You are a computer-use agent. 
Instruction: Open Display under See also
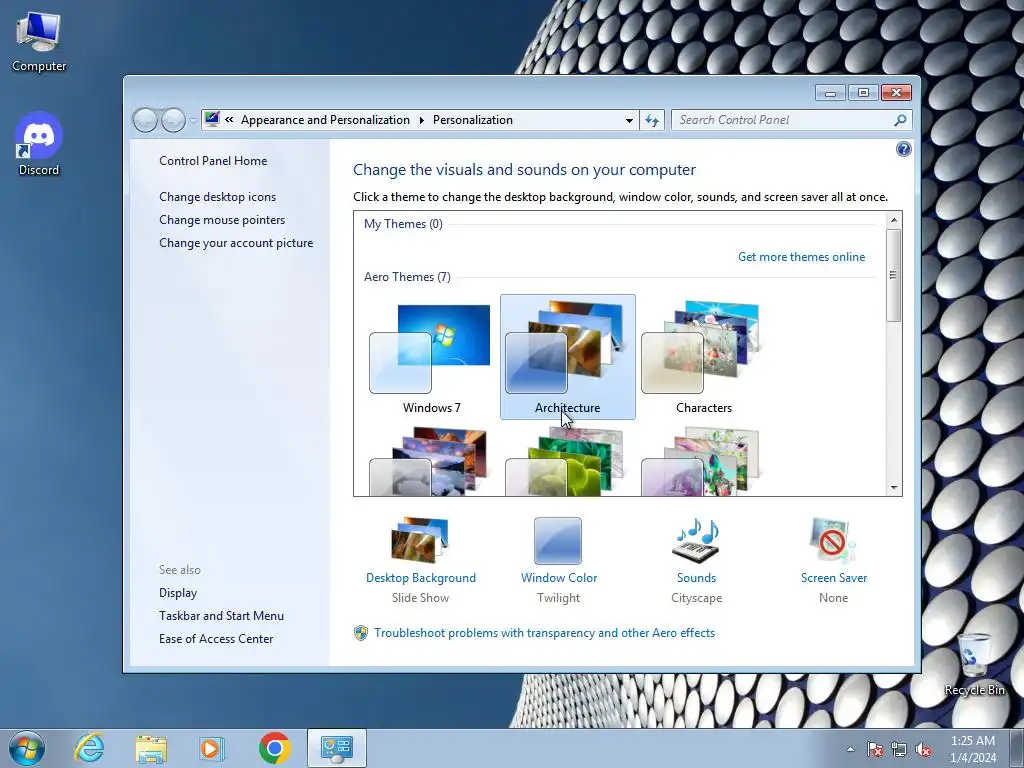pyautogui.click(x=178, y=593)
